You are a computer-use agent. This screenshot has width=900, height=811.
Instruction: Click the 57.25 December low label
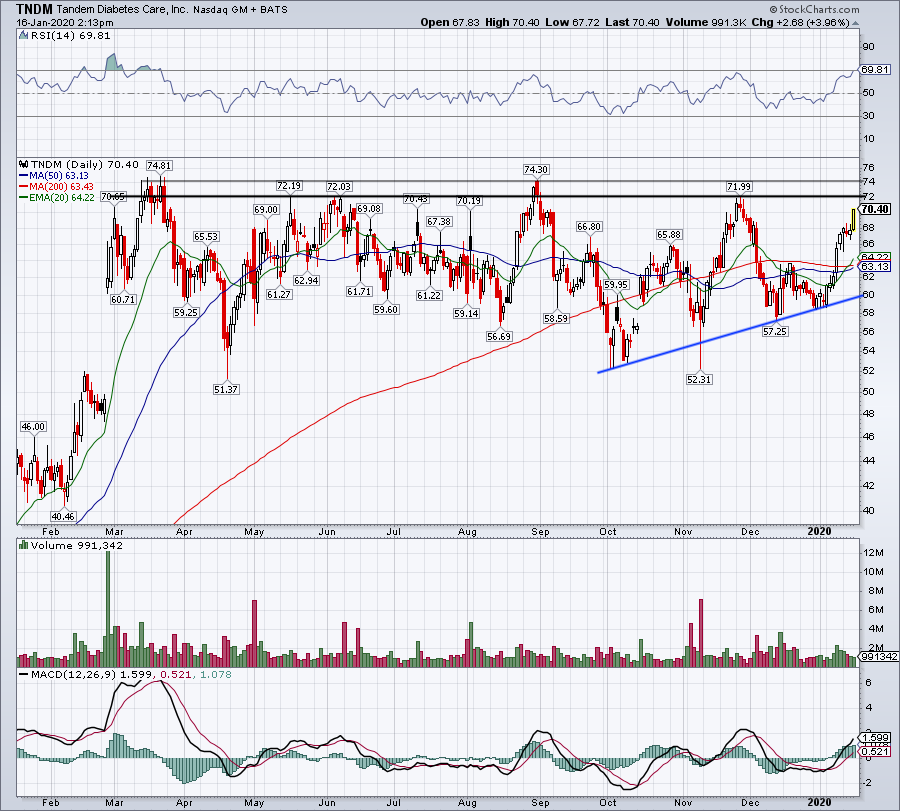pyautogui.click(x=774, y=331)
